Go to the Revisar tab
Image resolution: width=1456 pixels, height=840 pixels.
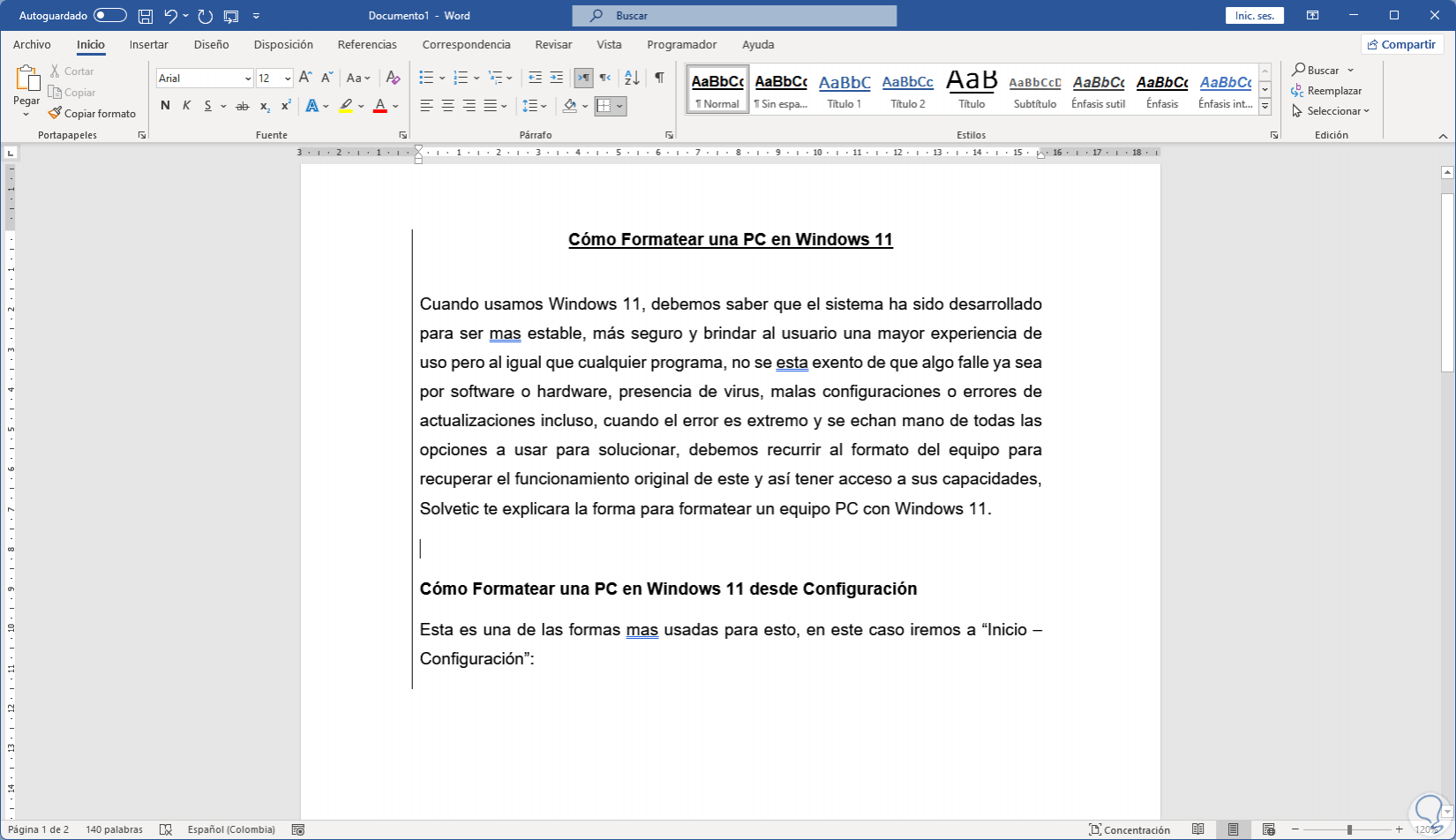553,44
